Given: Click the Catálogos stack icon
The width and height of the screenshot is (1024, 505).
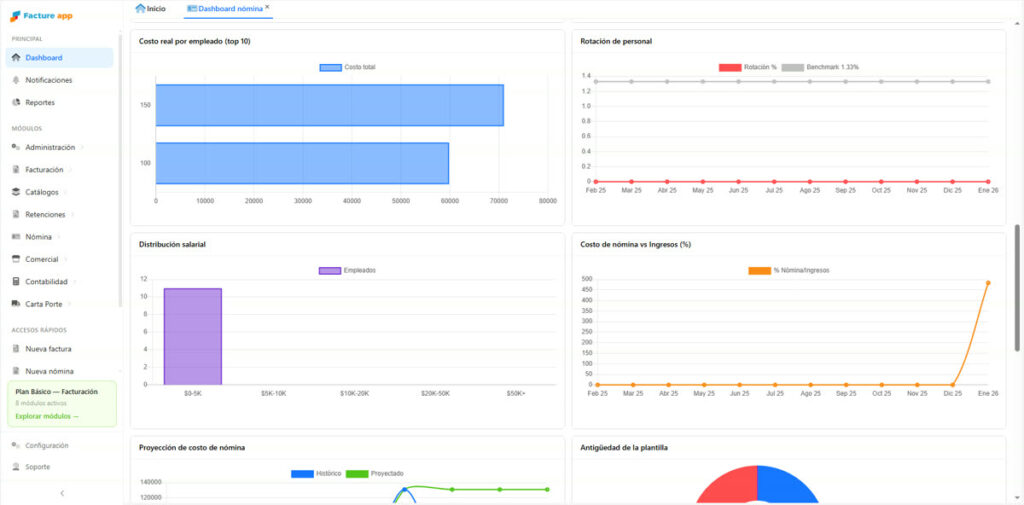Looking at the screenshot, I should [x=16, y=192].
